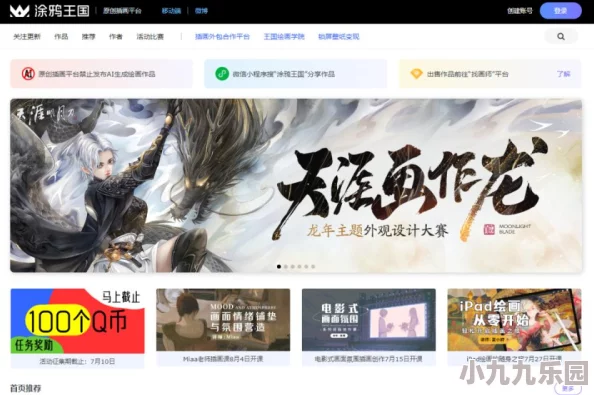The width and height of the screenshot is (594, 395).
Task: Click the 微信小程序 share notice text
Action: [284, 74]
